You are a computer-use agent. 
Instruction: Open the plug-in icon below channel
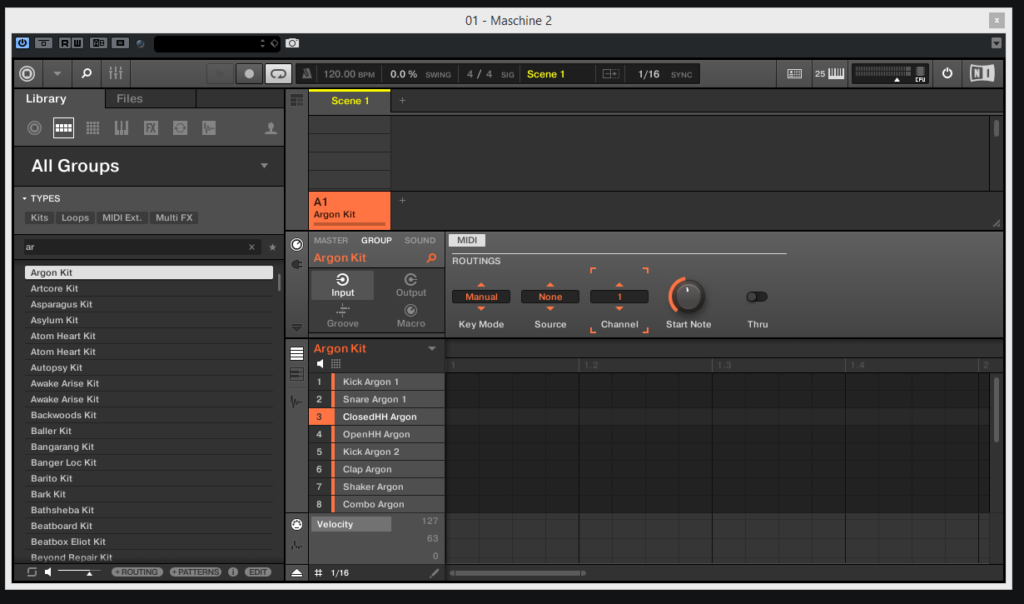[x=296, y=264]
